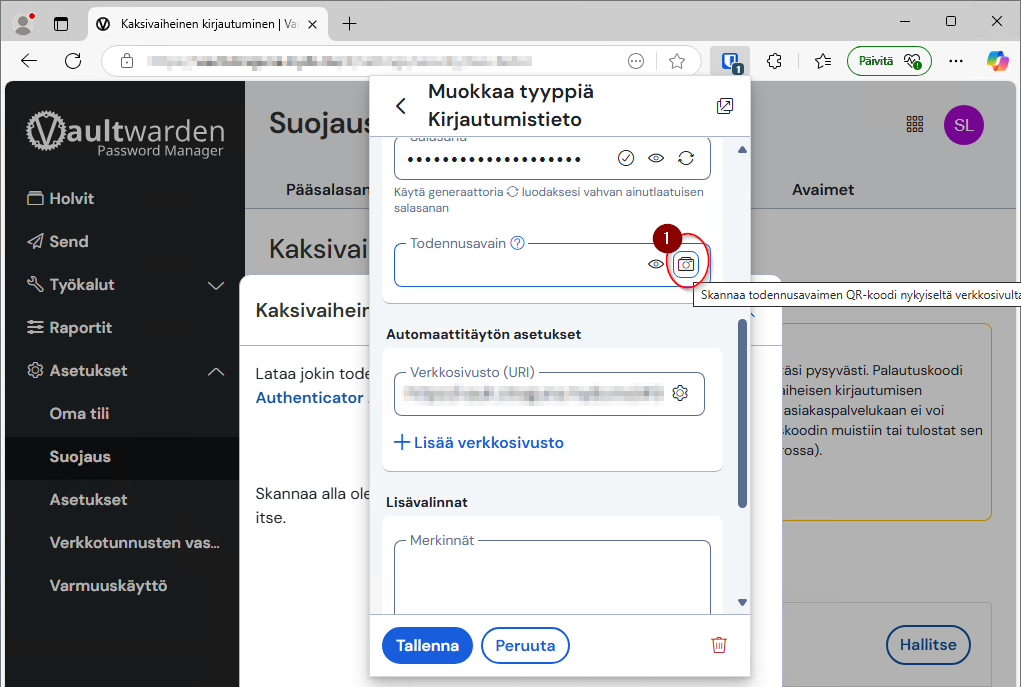Check if password has been exposed
The width and height of the screenshot is (1021, 687).
[x=626, y=158]
